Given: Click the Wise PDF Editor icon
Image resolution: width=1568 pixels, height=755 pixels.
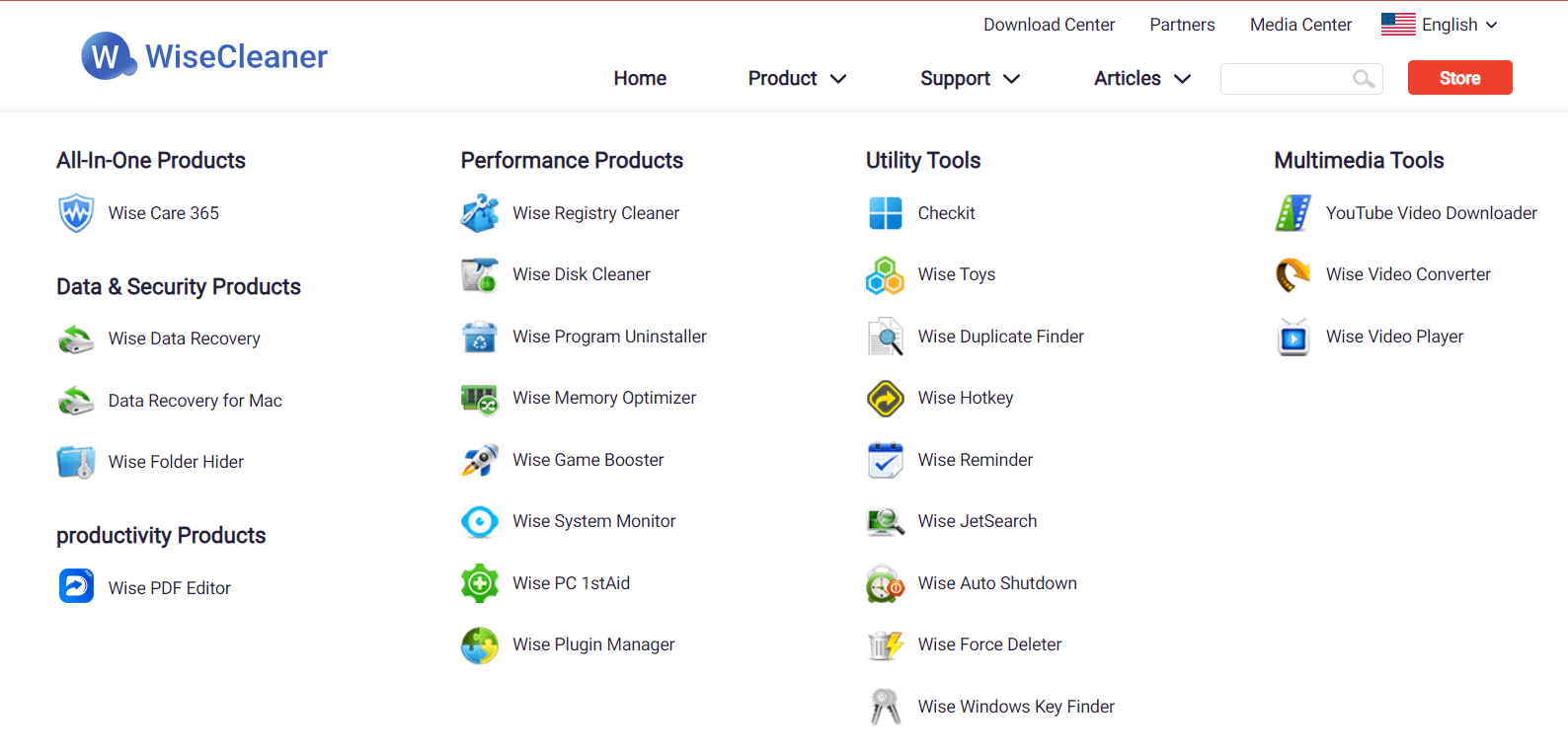Looking at the screenshot, I should pos(76,586).
